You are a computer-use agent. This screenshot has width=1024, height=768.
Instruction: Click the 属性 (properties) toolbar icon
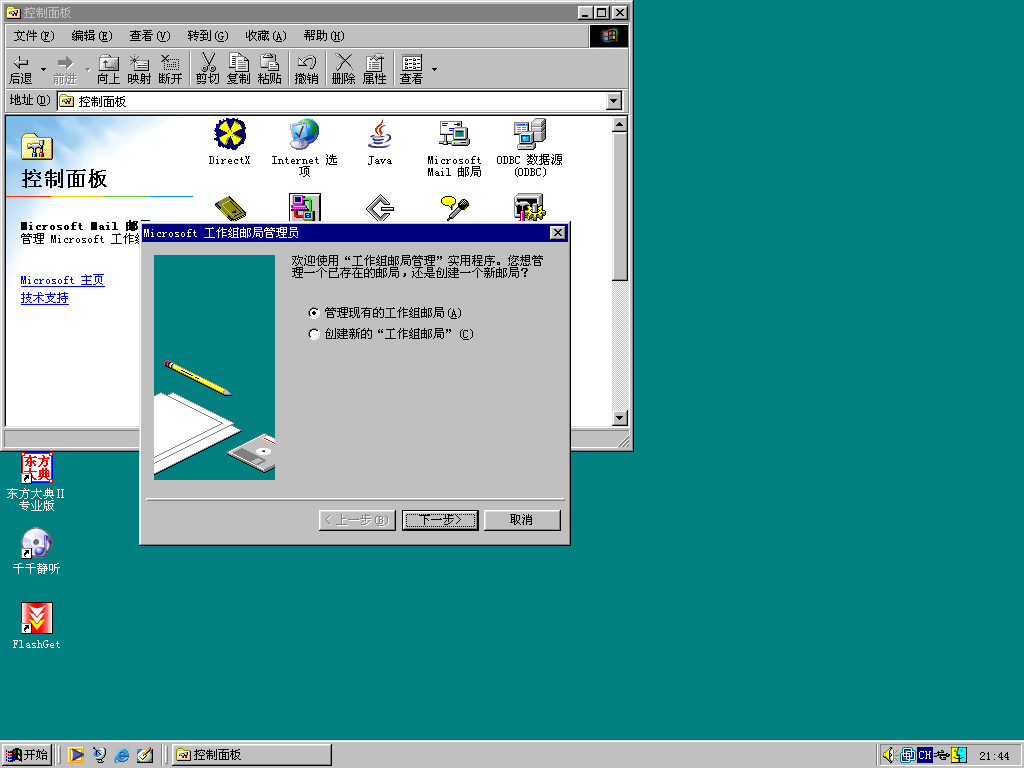(x=374, y=69)
